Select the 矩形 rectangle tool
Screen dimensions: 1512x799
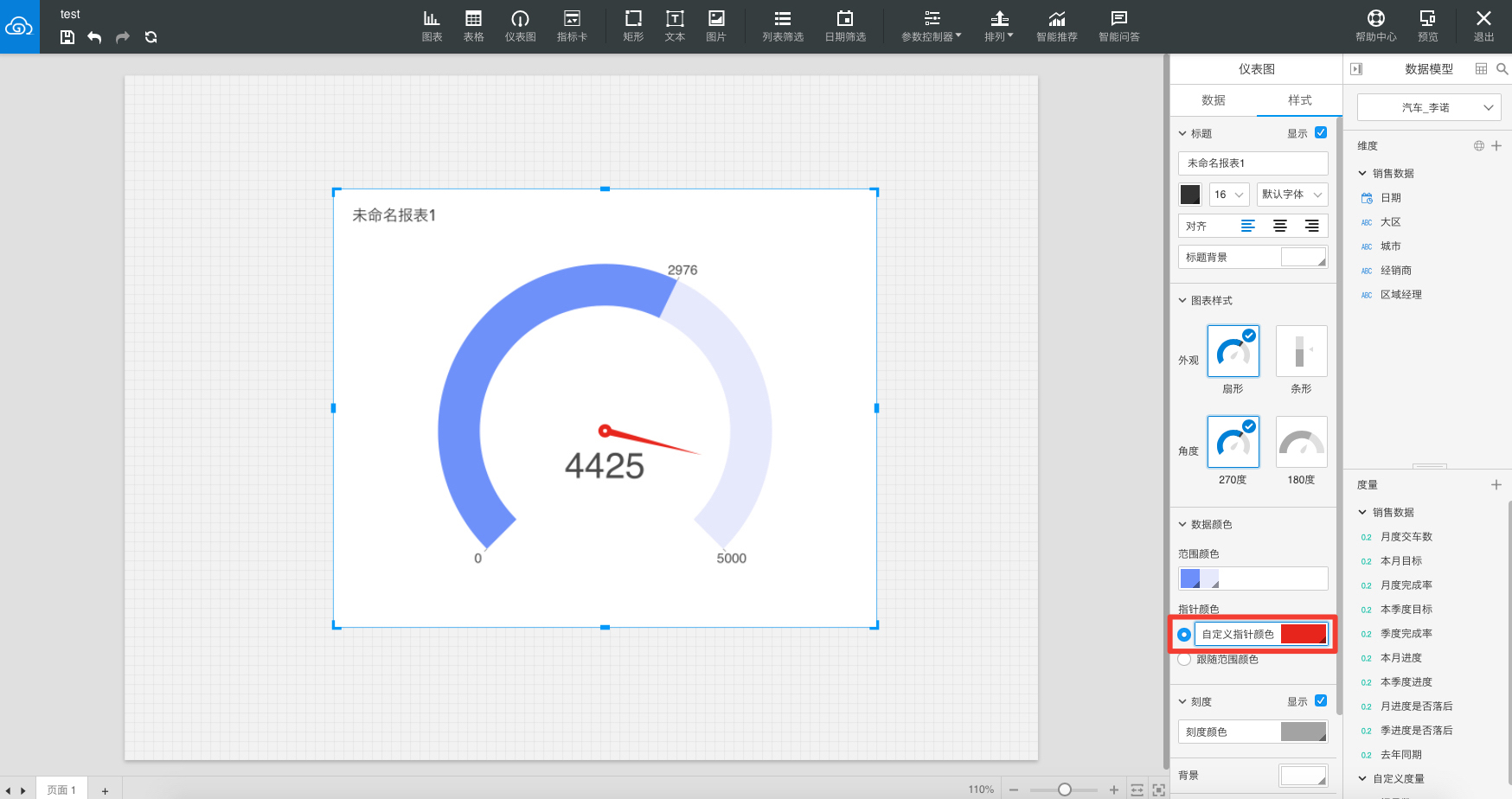[x=633, y=26]
